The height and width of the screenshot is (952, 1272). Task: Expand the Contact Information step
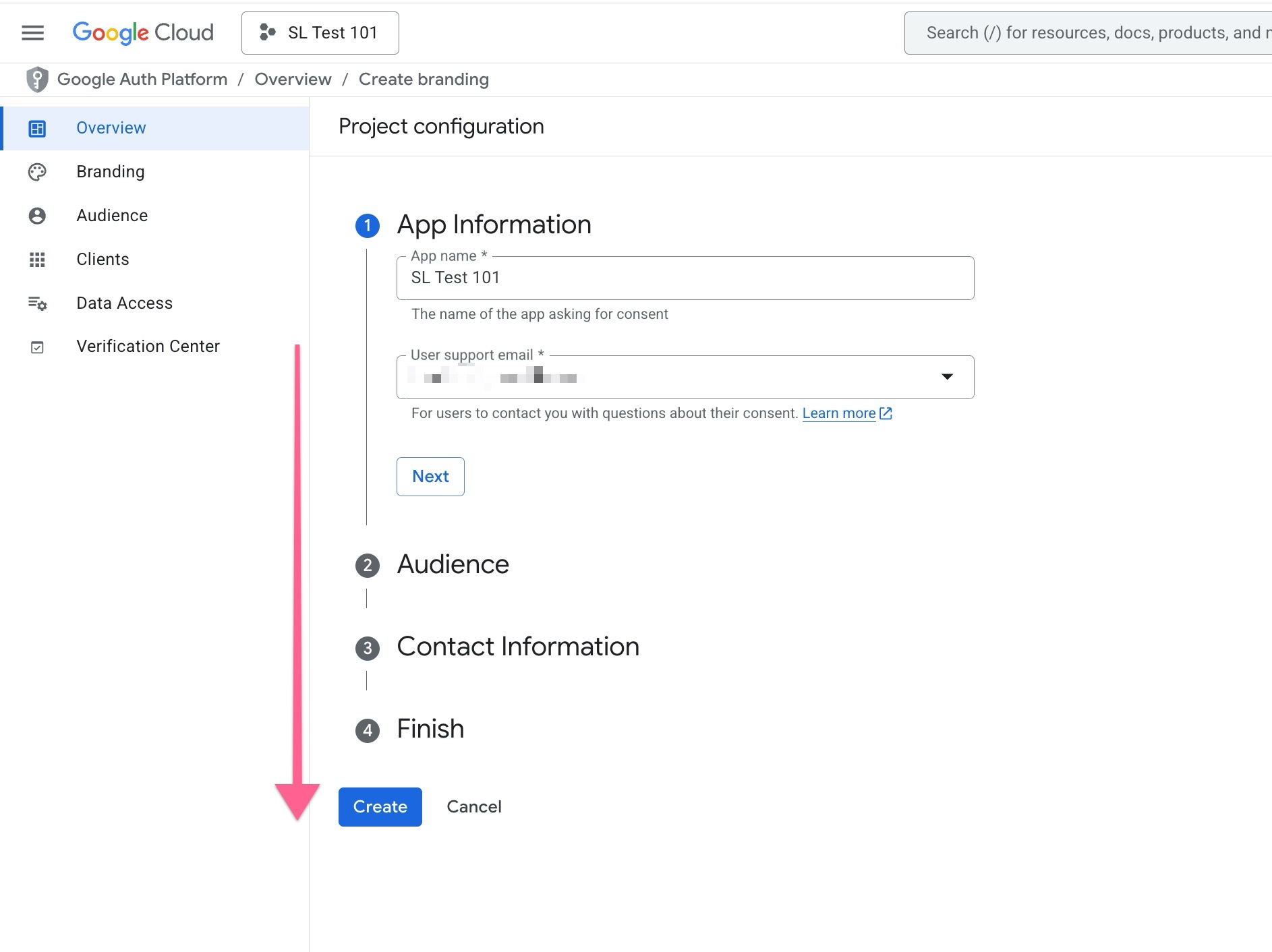(517, 647)
